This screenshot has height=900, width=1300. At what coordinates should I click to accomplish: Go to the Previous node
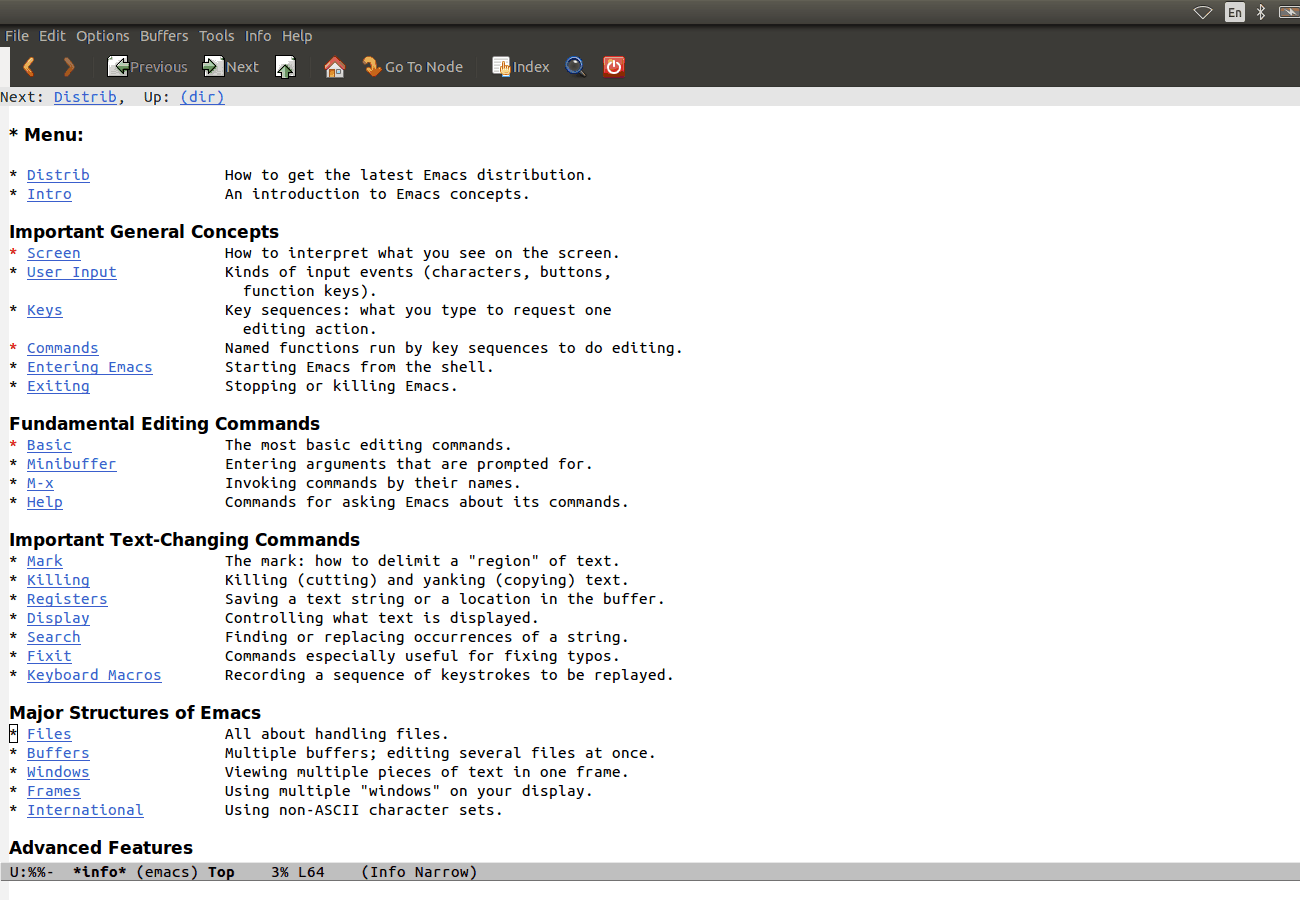147,67
